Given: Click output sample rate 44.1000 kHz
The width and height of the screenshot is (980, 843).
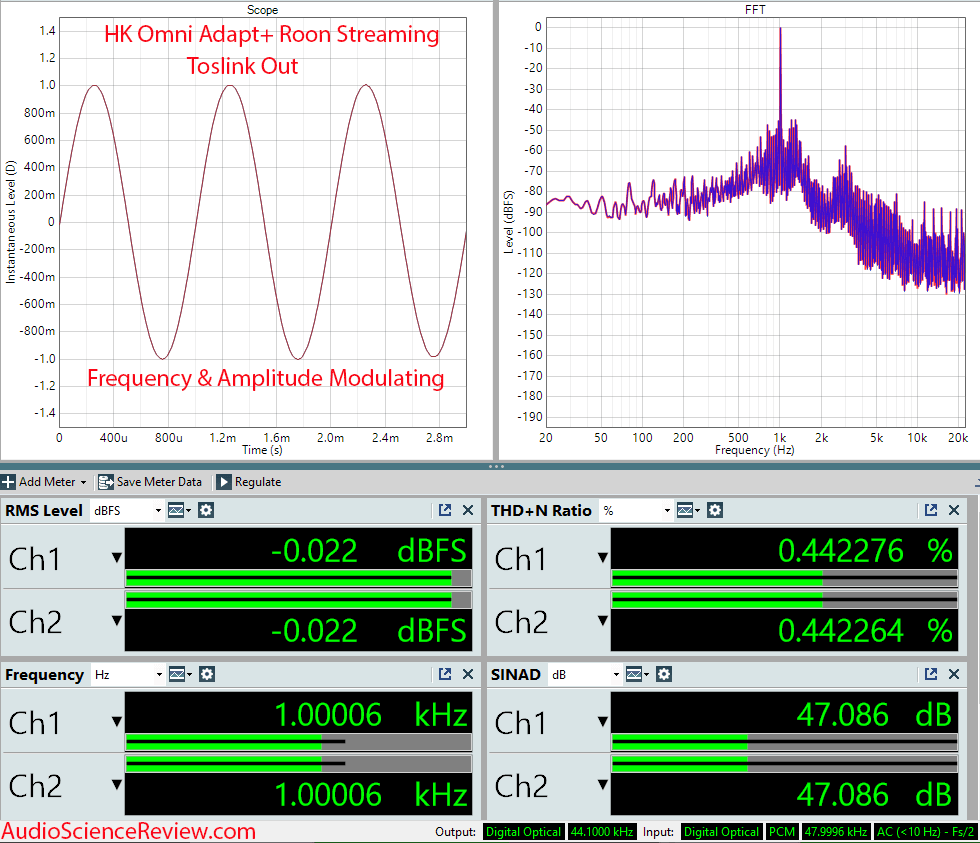Looking at the screenshot, I should pos(602,832).
